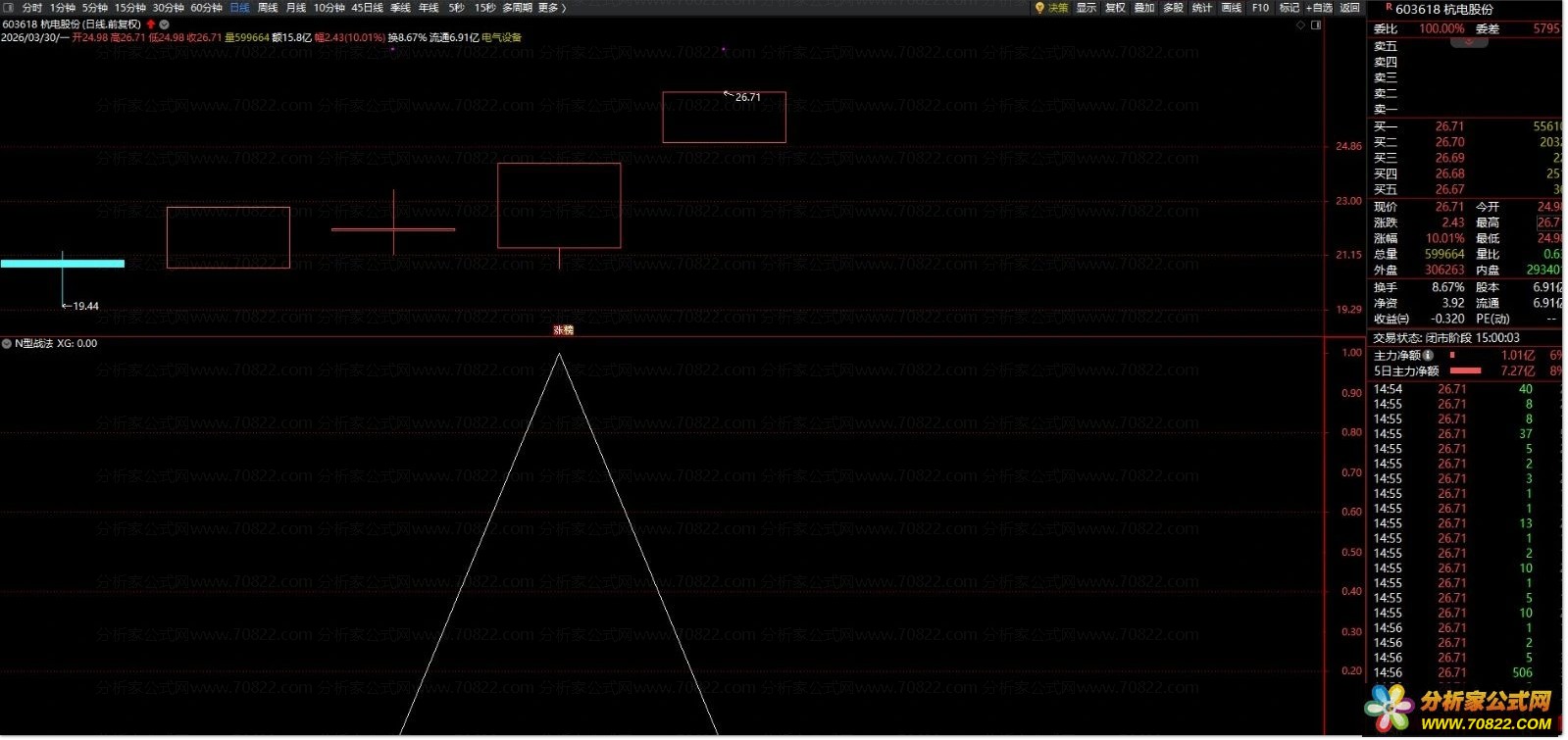
Task: Click the 涨停 marker below the candlesticks
Action: [563, 330]
